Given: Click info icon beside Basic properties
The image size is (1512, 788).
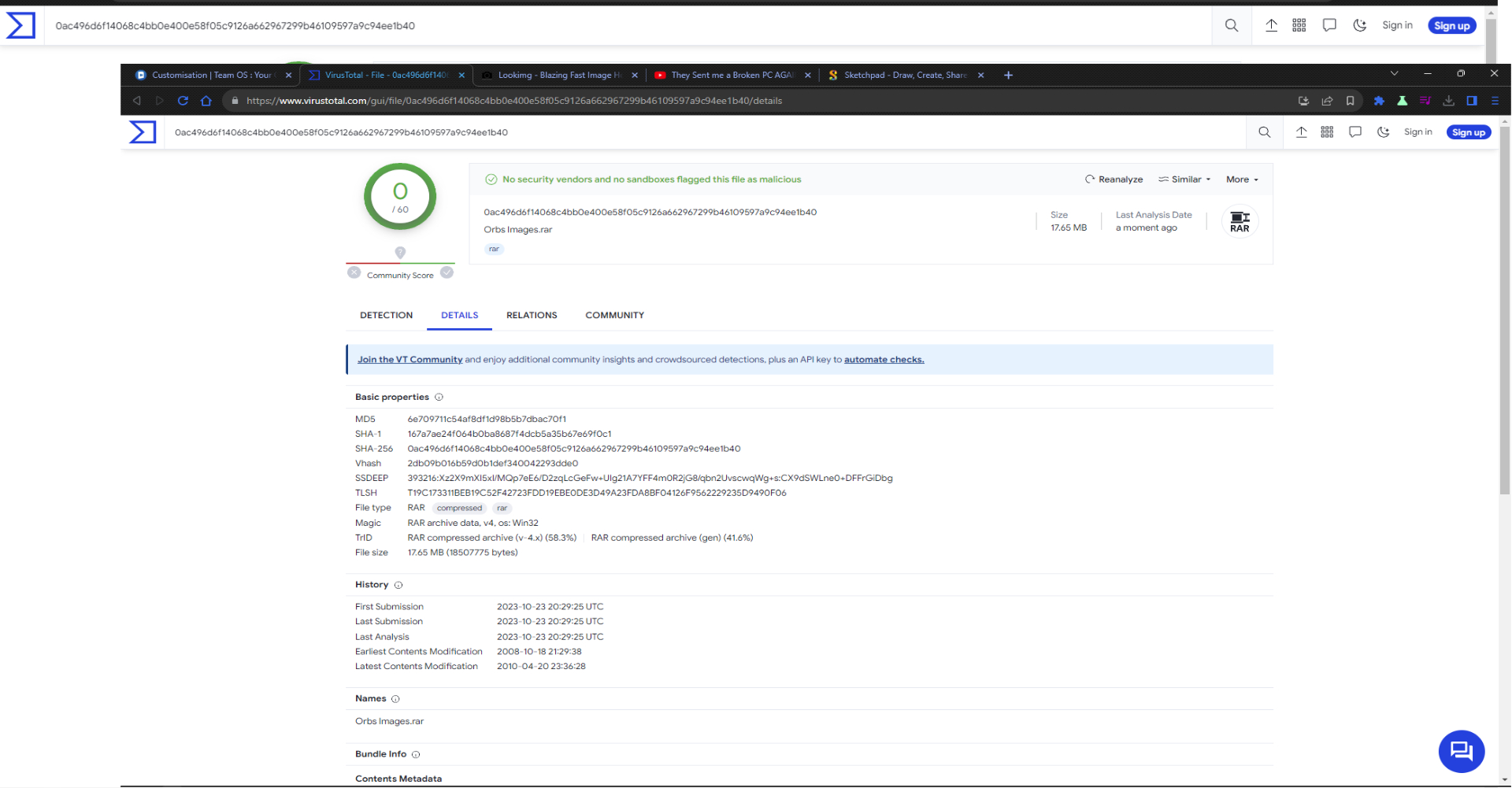Looking at the screenshot, I should [x=439, y=398].
